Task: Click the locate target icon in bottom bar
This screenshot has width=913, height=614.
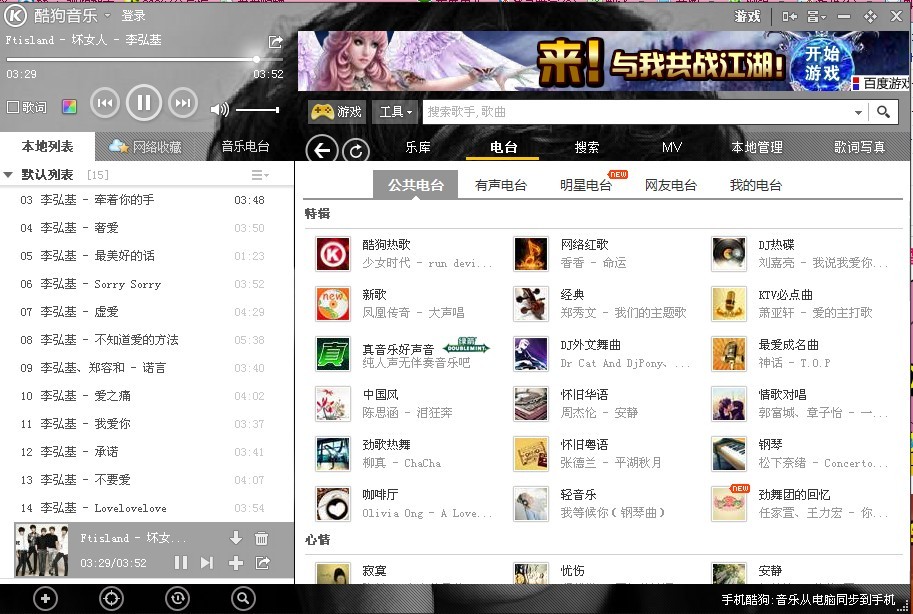Action: pyautogui.click(x=111, y=598)
